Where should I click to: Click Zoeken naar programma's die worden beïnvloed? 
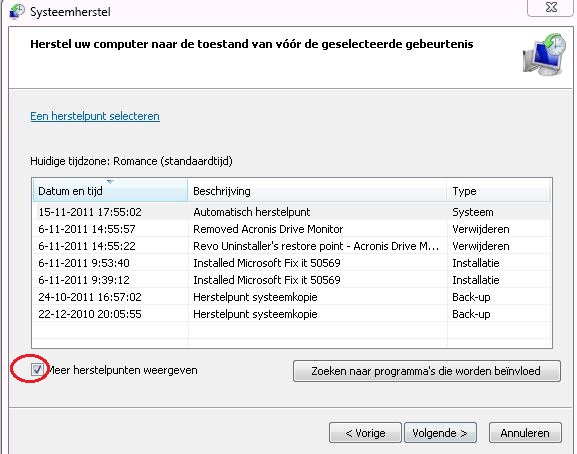tap(427, 371)
